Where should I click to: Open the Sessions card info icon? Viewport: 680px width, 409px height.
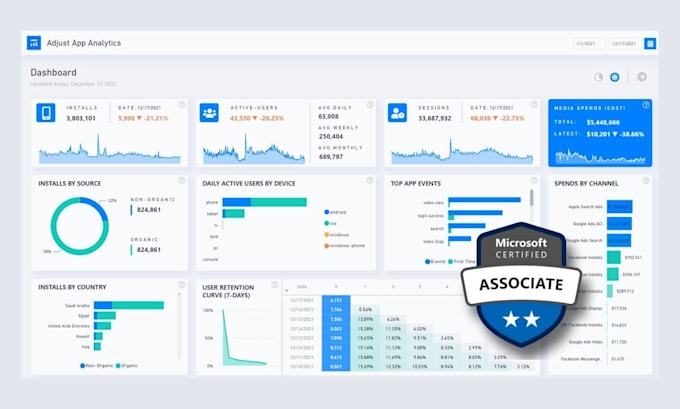click(534, 105)
